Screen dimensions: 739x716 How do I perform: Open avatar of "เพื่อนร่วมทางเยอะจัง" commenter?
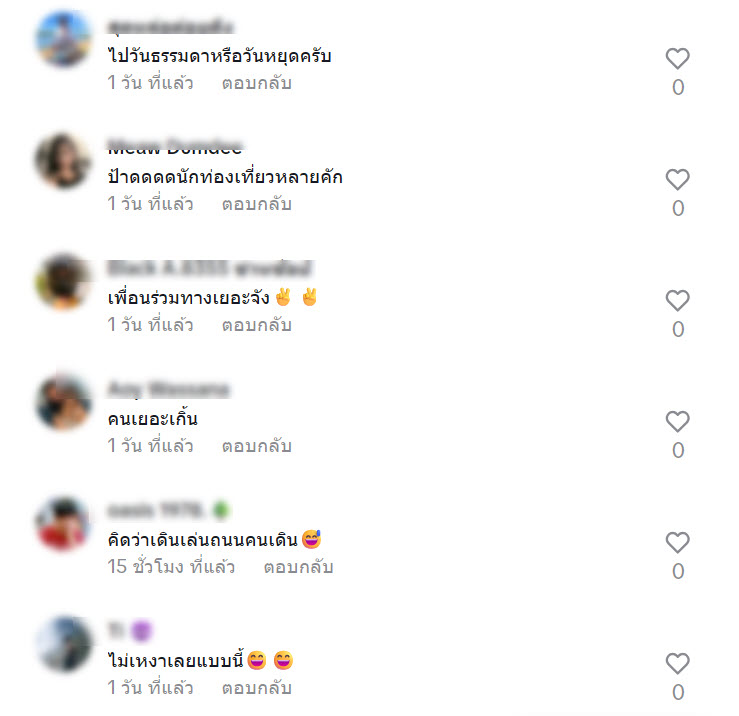(x=64, y=281)
